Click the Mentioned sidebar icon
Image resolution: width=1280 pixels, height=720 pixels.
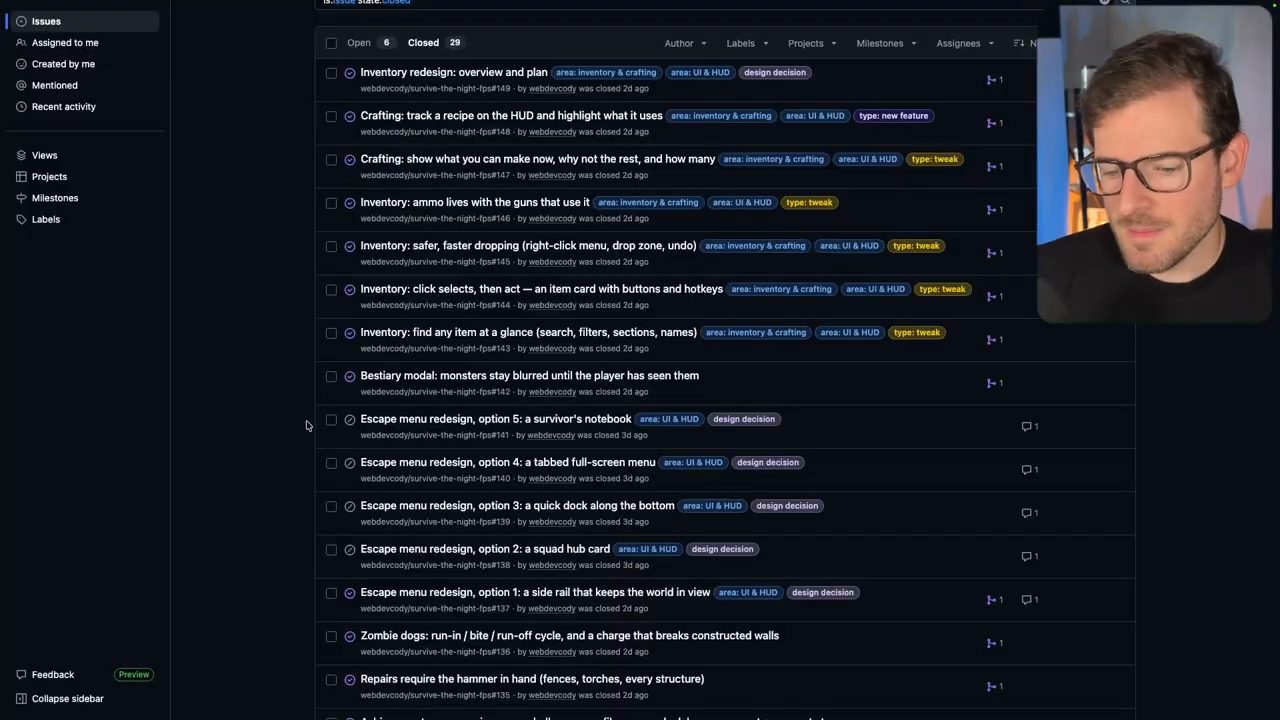pyautogui.click(x=21, y=85)
